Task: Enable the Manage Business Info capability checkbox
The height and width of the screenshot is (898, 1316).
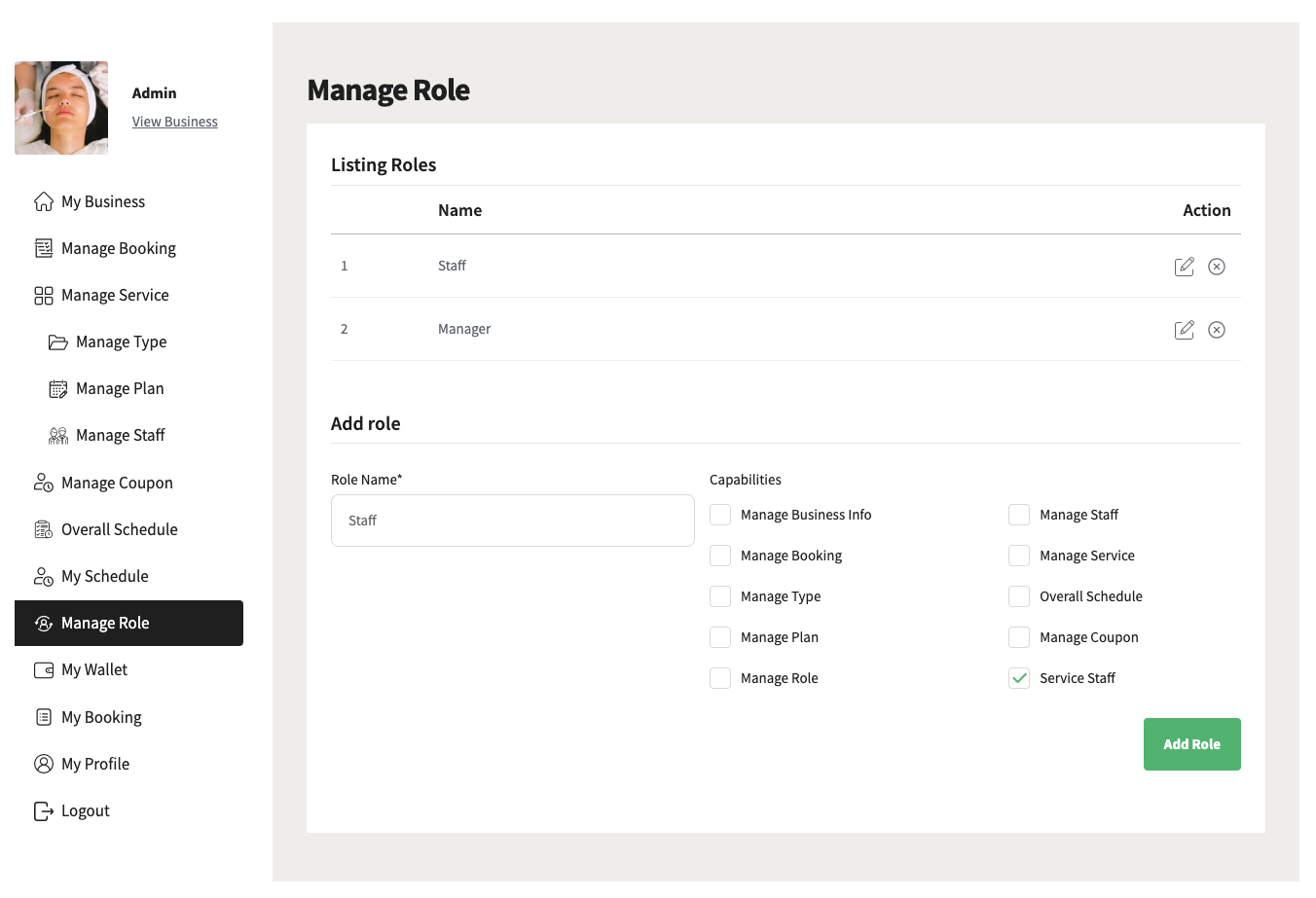Action: pyautogui.click(x=720, y=515)
